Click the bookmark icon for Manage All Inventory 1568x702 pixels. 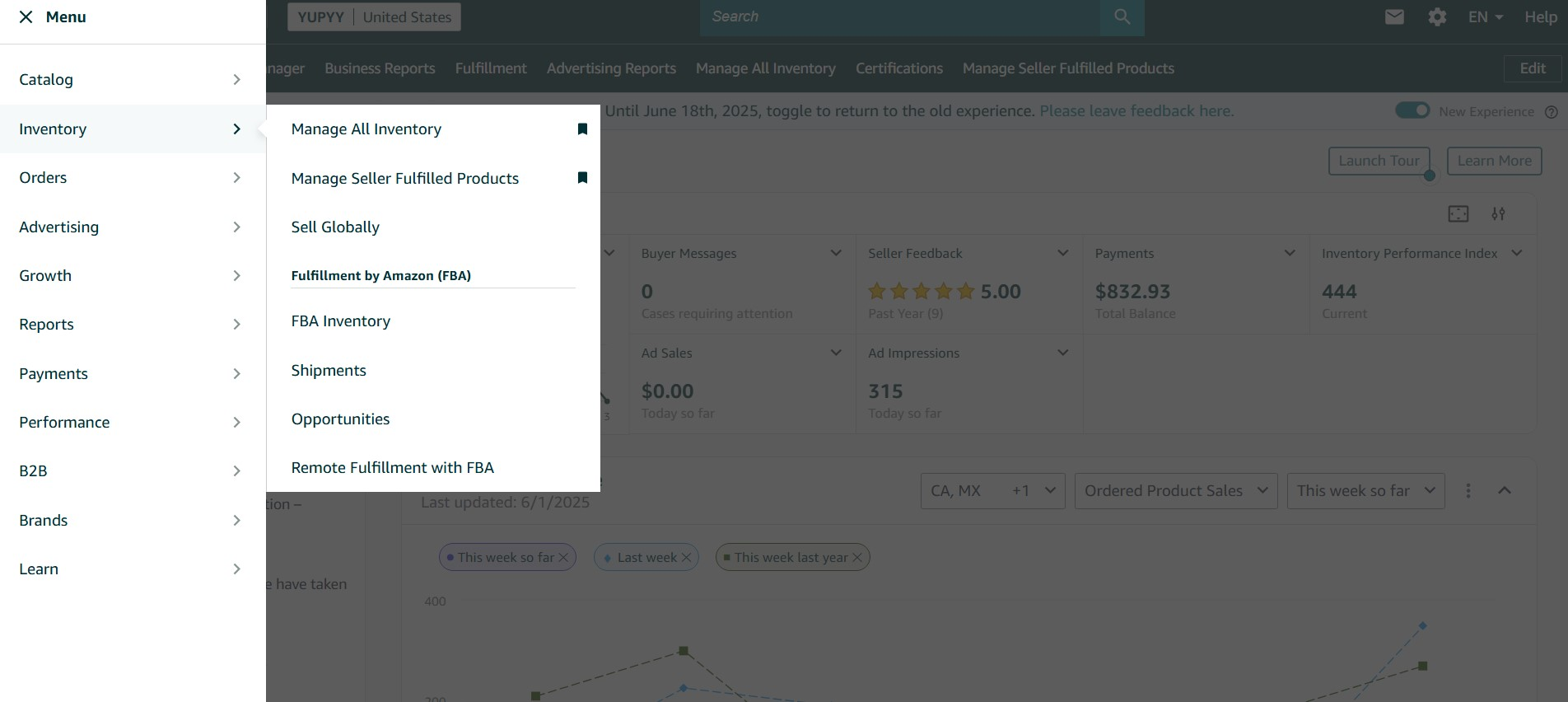click(582, 129)
